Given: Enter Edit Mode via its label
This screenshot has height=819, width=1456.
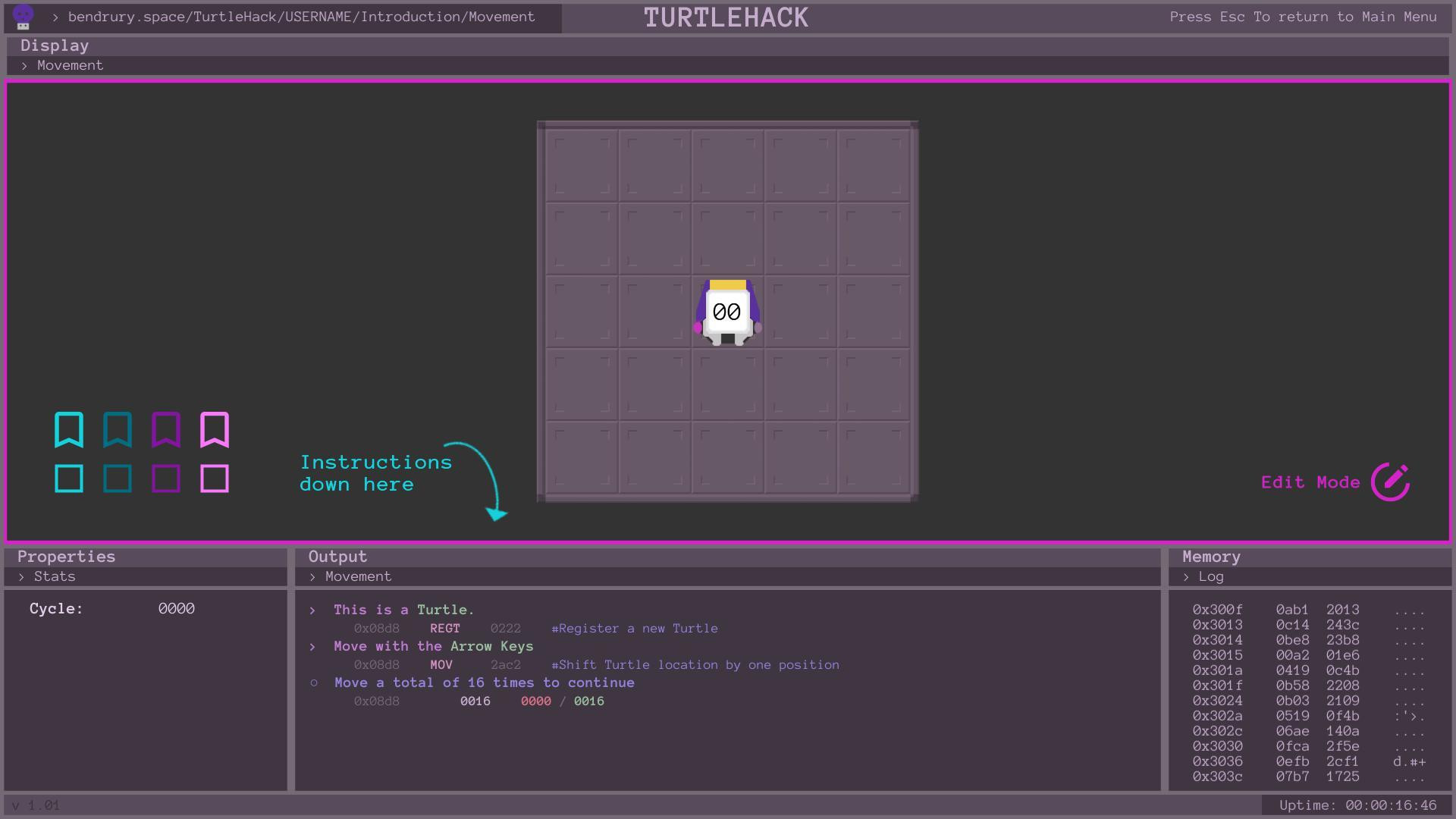Looking at the screenshot, I should coord(1310,482).
